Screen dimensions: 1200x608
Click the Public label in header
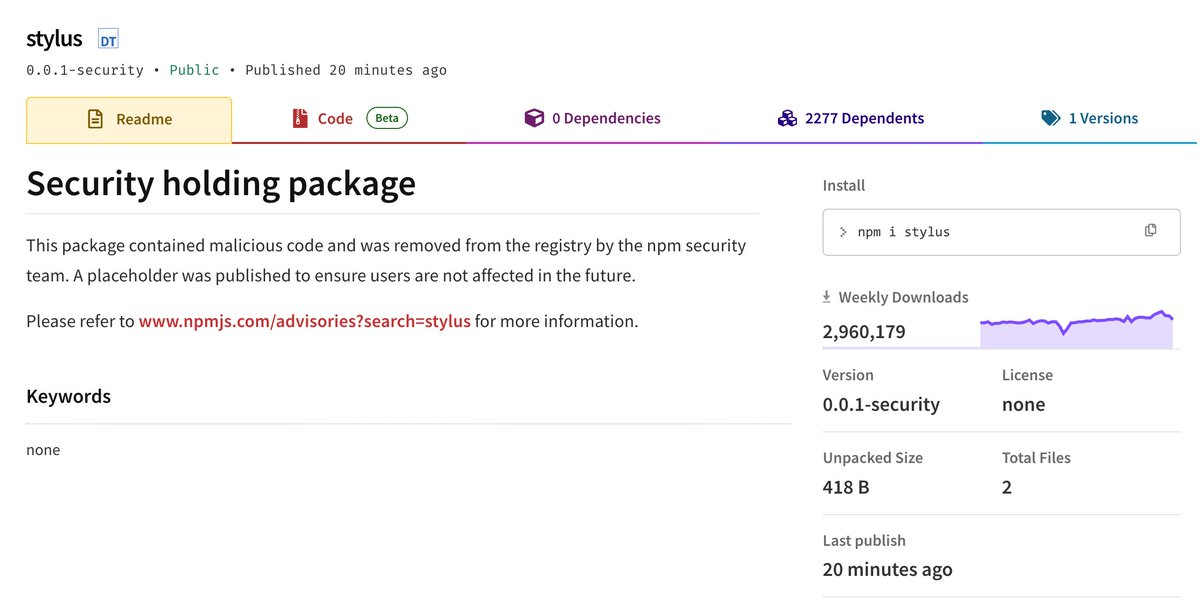(x=194, y=70)
